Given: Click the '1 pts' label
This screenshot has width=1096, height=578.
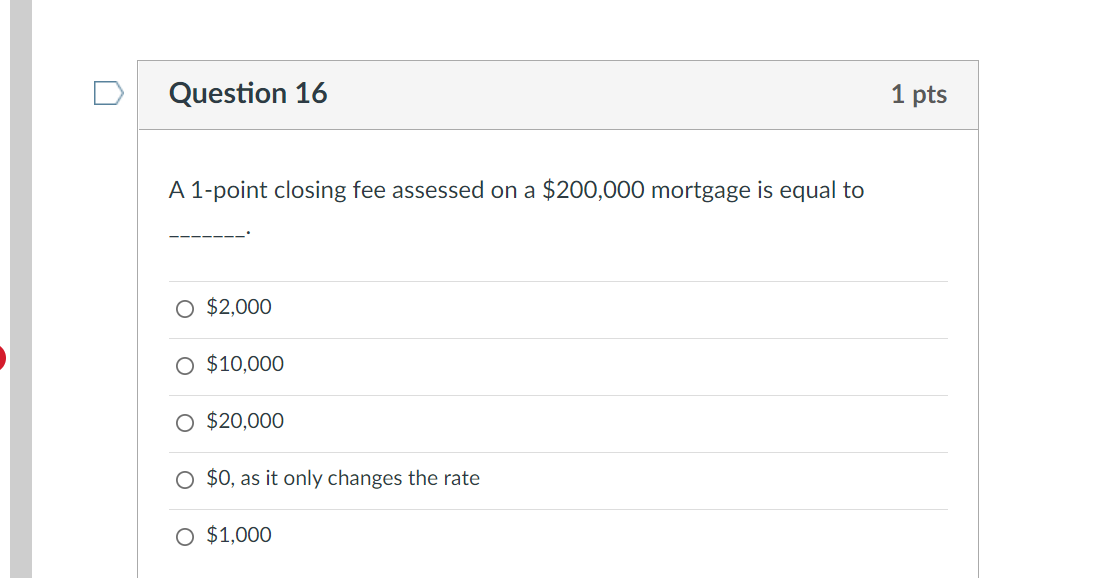Looking at the screenshot, I should coord(919,94).
